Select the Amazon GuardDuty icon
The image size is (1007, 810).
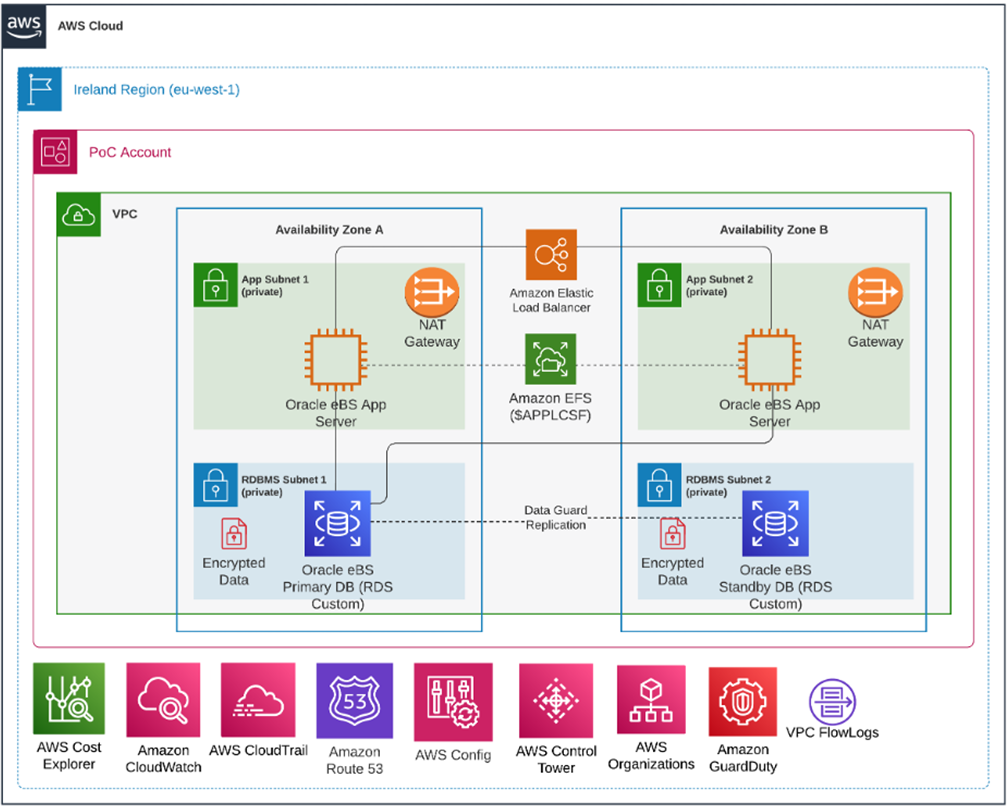click(743, 701)
